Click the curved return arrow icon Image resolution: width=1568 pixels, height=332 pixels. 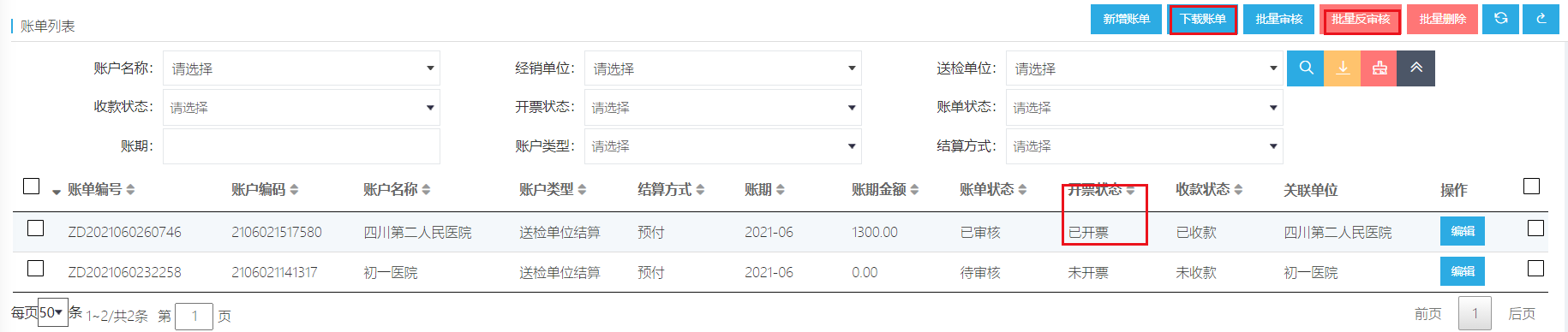pos(1541,19)
